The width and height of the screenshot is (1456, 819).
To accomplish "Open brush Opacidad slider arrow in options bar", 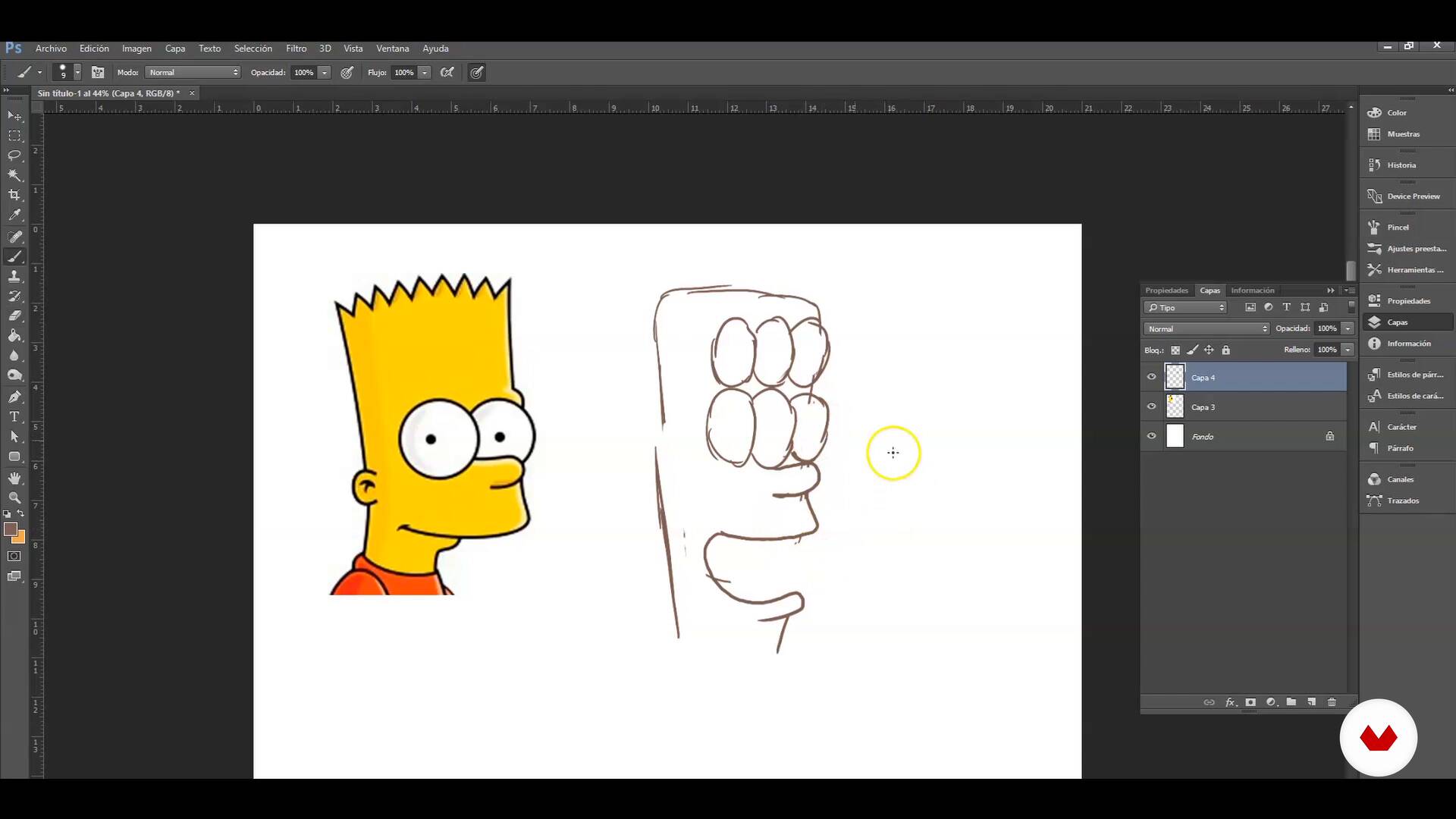I will [x=325, y=72].
